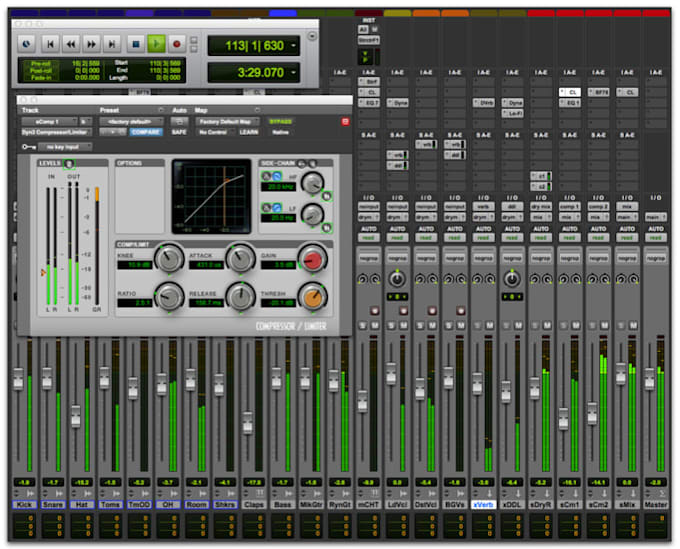Click the RELEASE knob

(x=240, y=297)
